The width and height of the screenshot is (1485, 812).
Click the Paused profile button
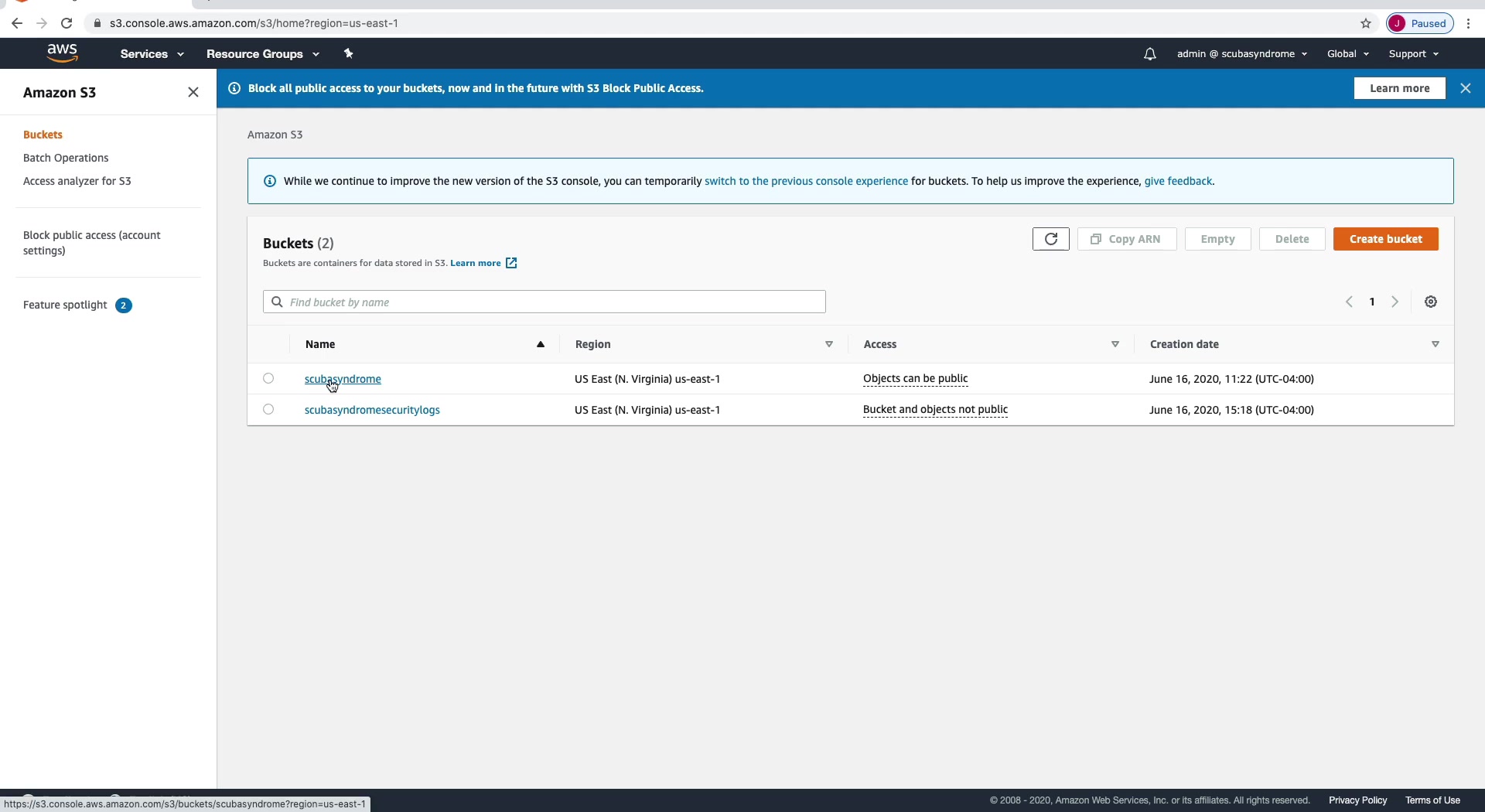click(1420, 23)
